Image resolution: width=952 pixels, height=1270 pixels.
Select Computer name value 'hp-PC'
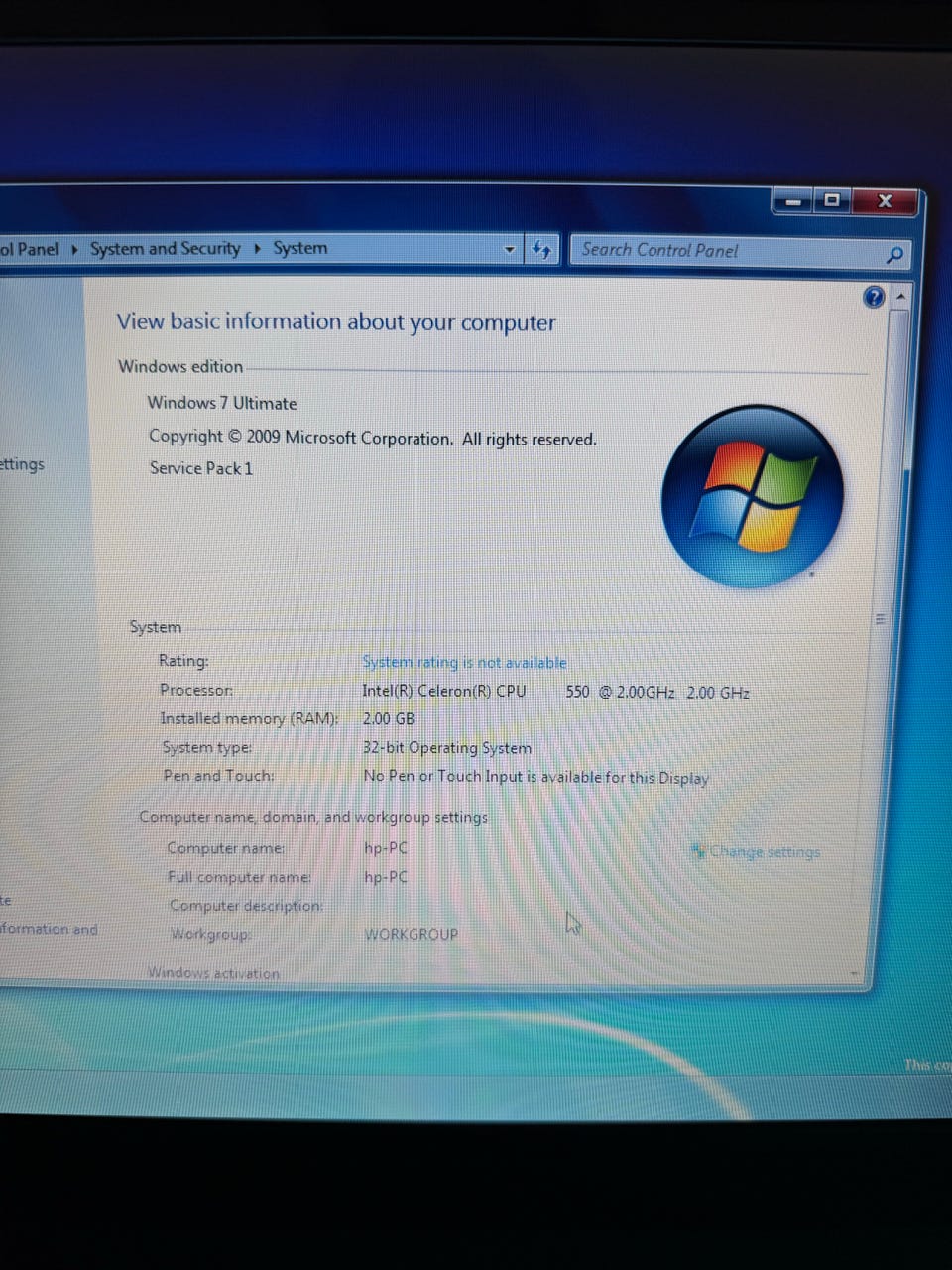tap(386, 848)
